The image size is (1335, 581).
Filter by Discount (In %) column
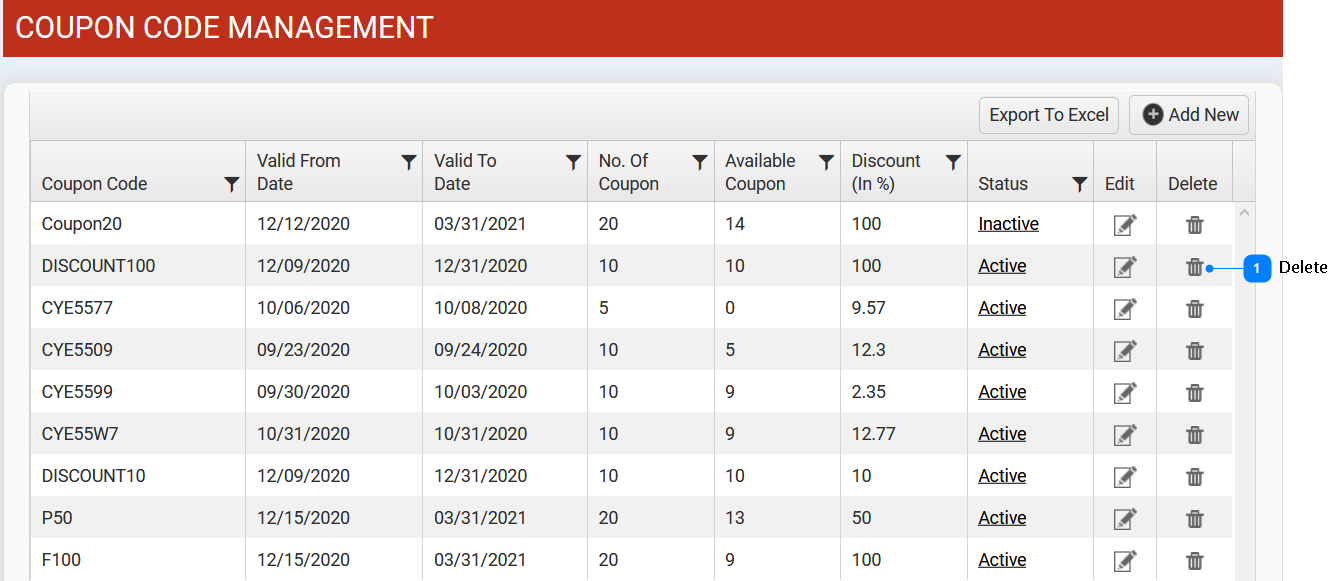click(953, 162)
